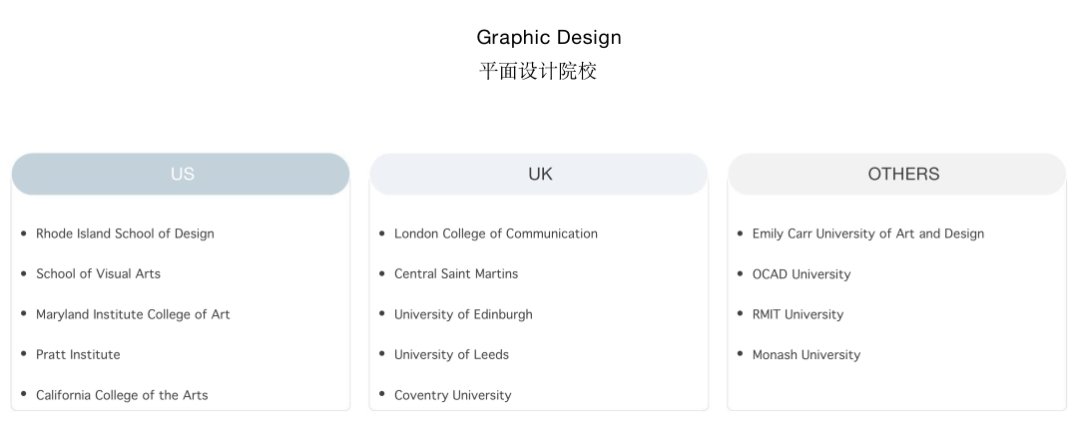Open Monash University

click(x=806, y=355)
